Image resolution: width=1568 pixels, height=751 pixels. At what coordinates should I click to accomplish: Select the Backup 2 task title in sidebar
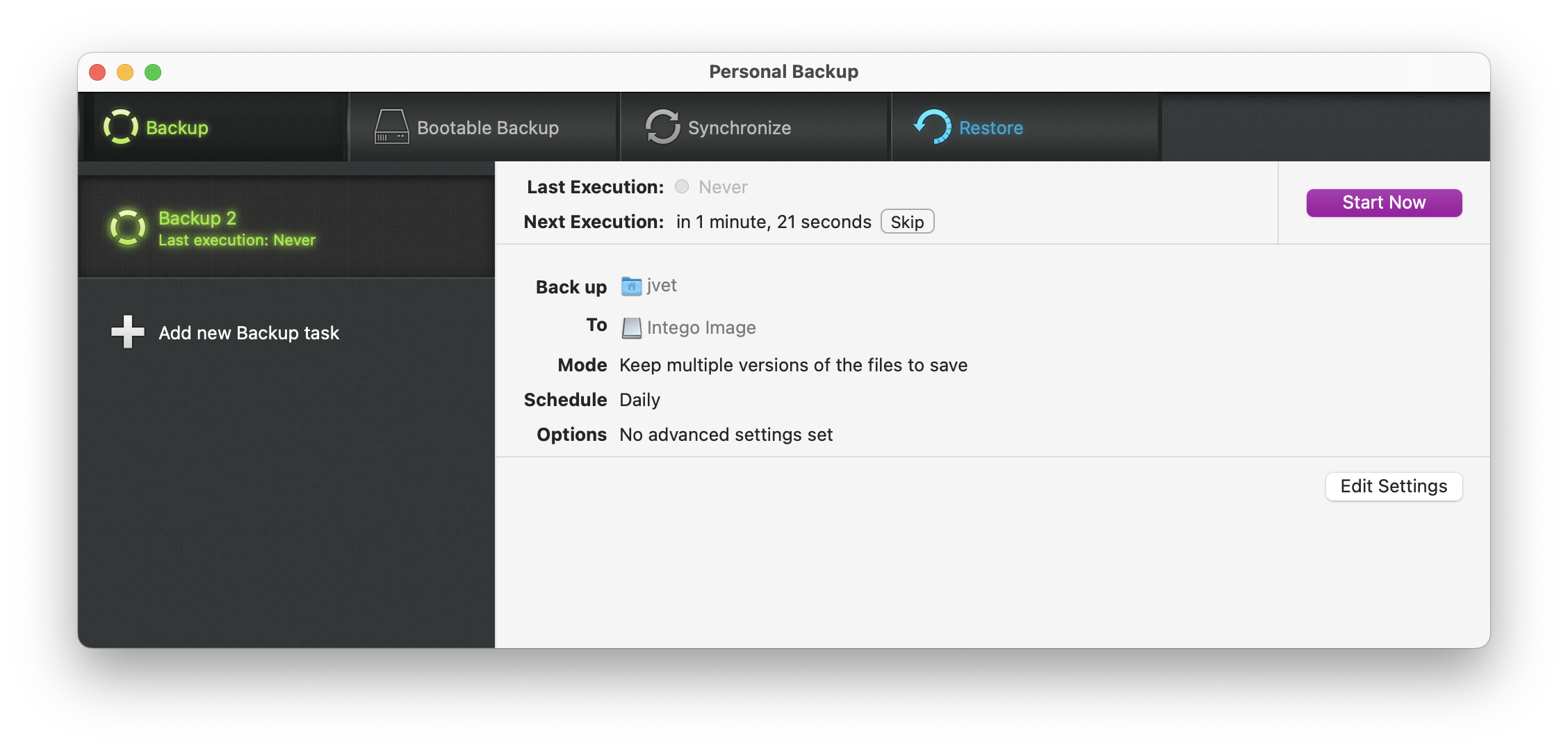click(197, 218)
